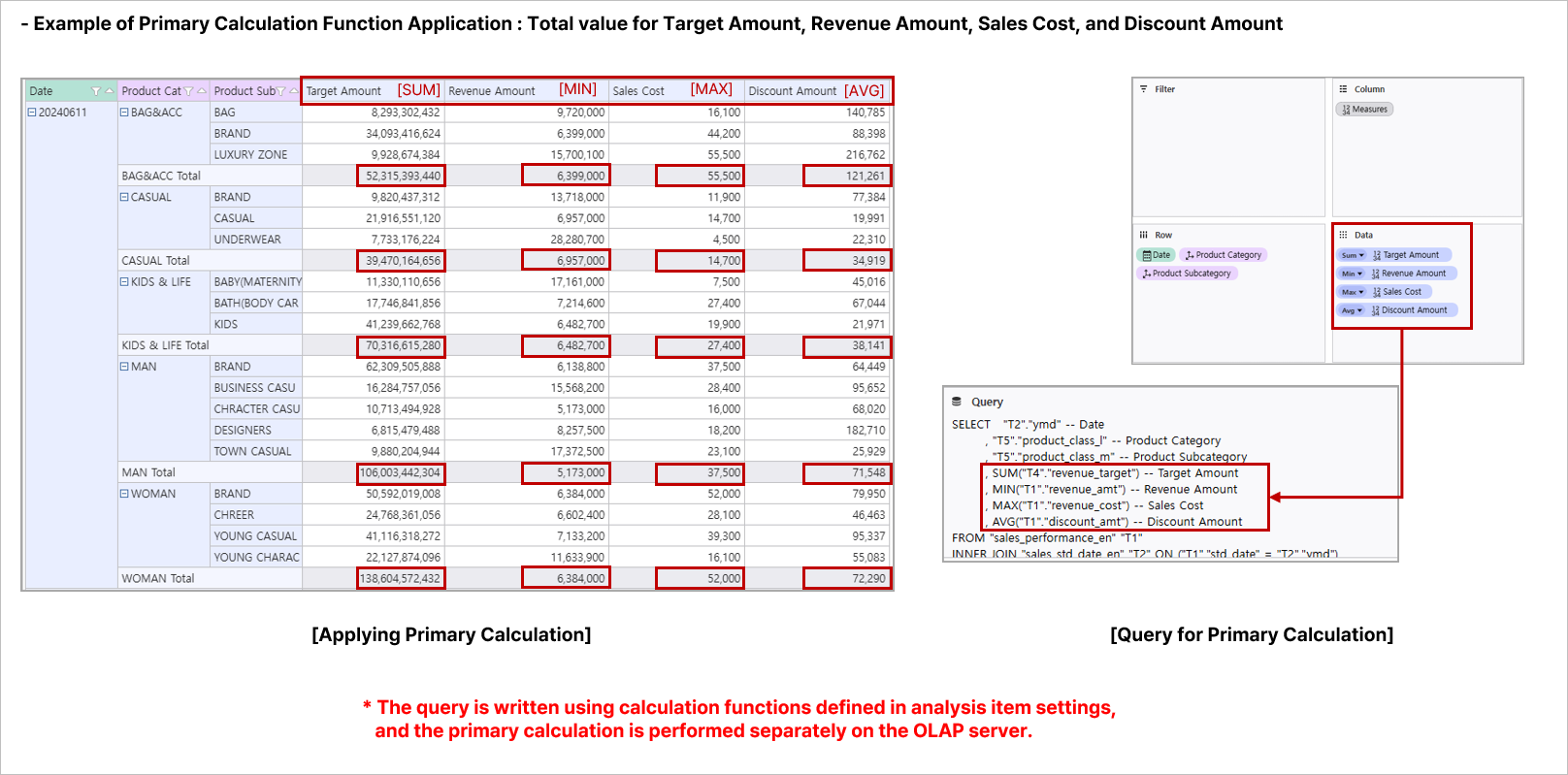Select the Target Amount field chip label
Viewport: 1568px width, 775px height.
click(x=1411, y=255)
